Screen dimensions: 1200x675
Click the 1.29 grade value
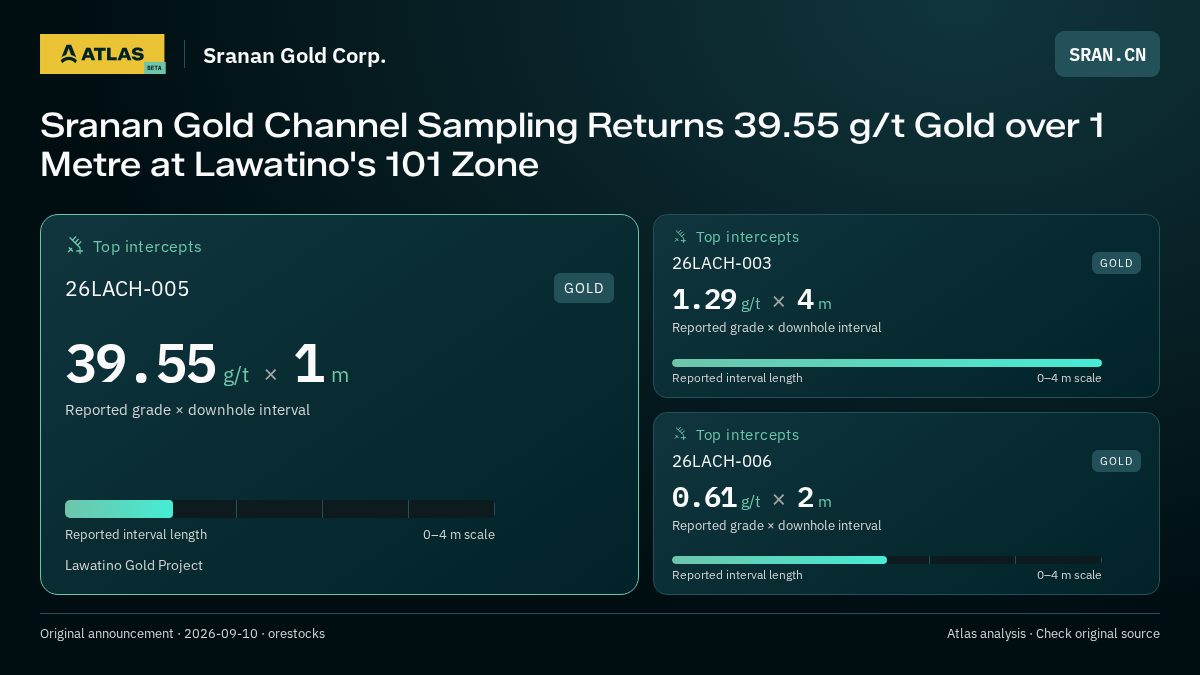tap(704, 300)
